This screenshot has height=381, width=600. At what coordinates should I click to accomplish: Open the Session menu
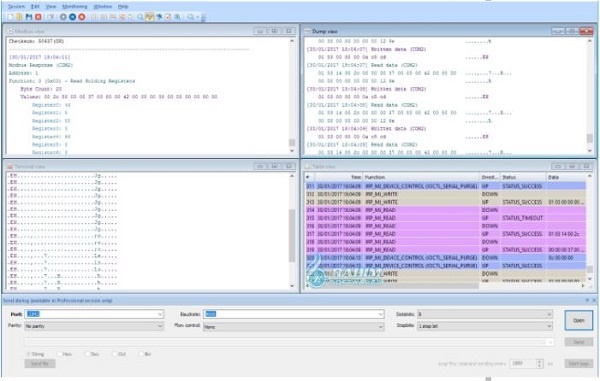(16, 7)
